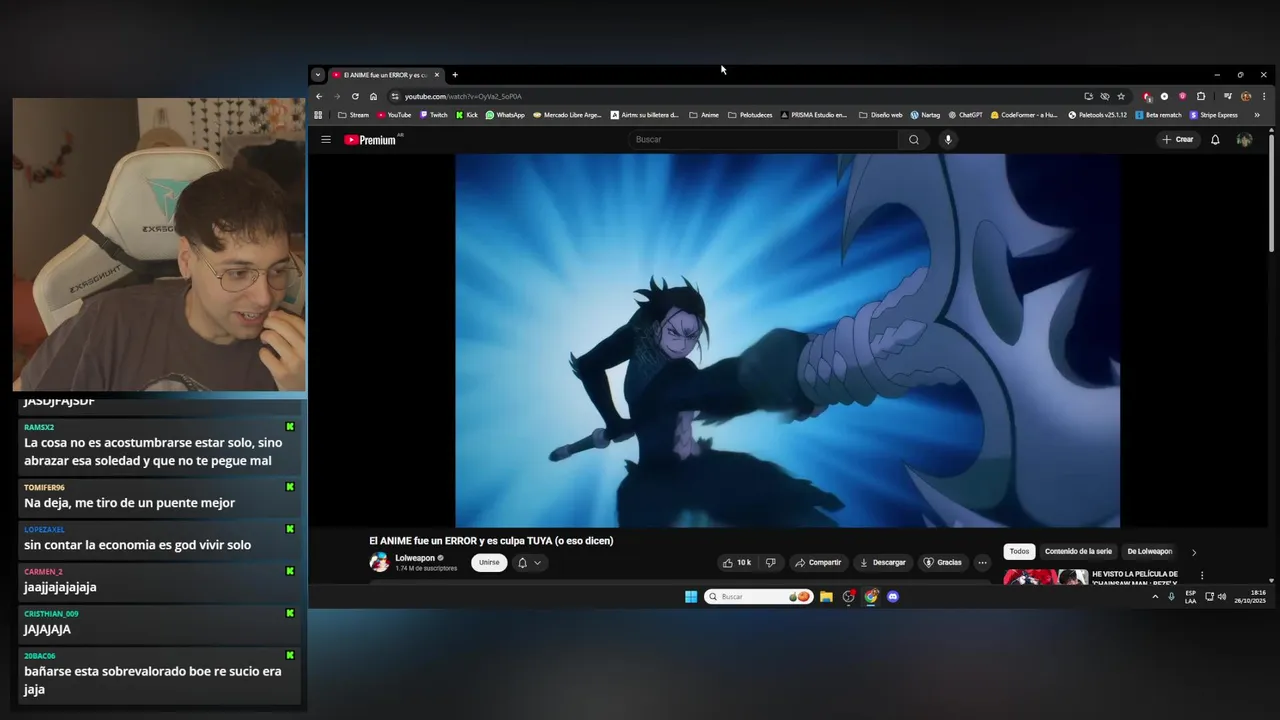Open the YouTube account avatar menu
Viewport: 1280px width, 720px height.
pos(1244,140)
